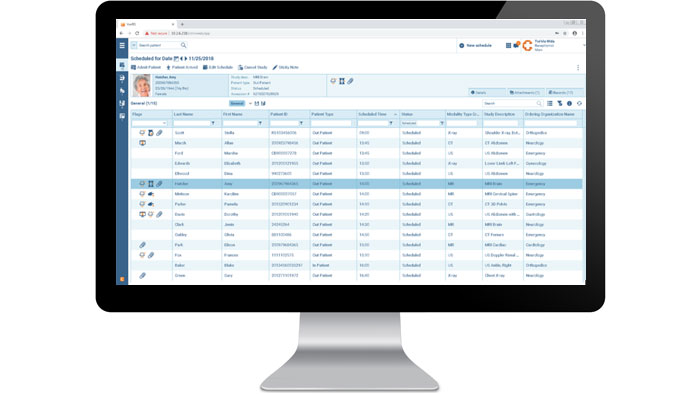700x394 pixels.
Task: Select the Clark row last name cell
Action: tap(196, 225)
